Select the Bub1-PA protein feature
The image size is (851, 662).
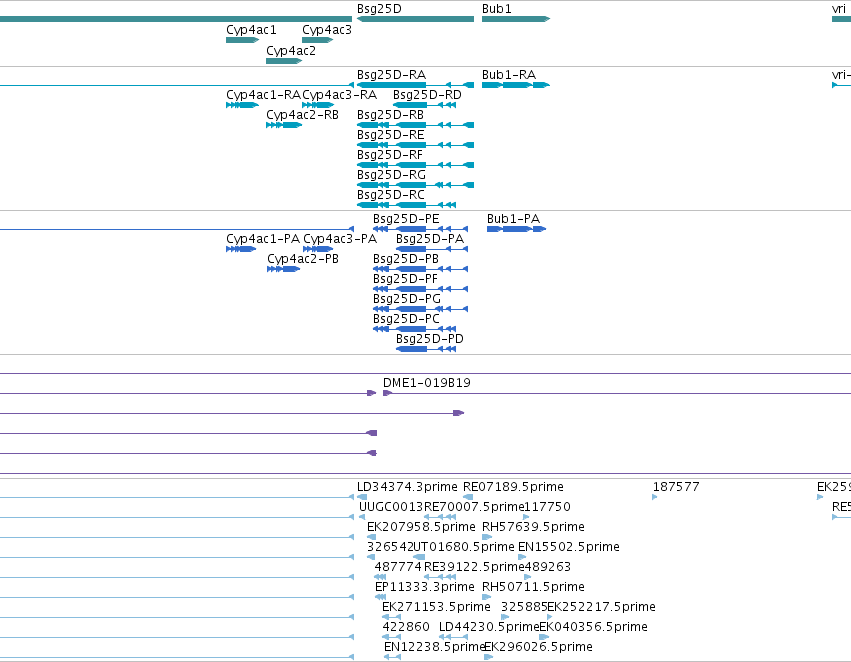(516, 229)
